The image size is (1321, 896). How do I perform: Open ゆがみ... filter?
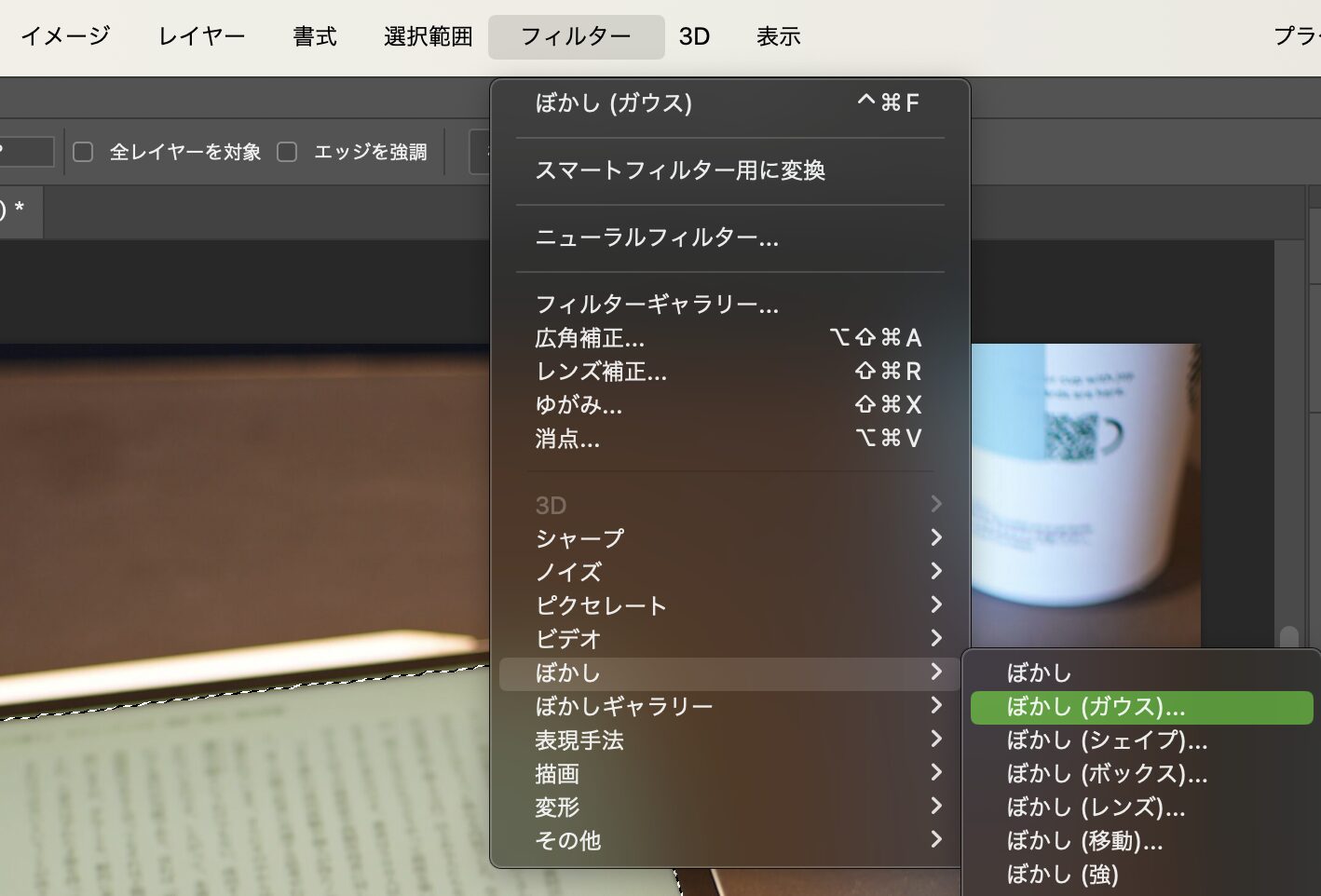point(729,405)
